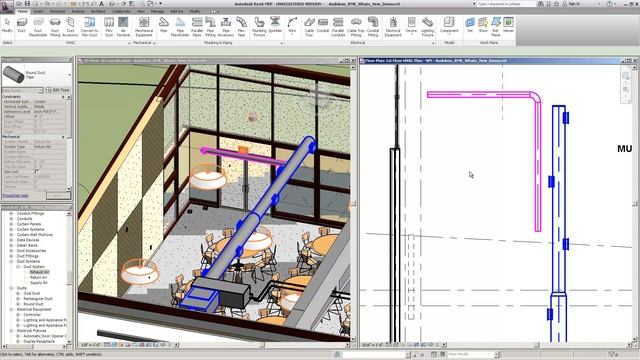Collapse the Mechanical section in Properties
The width and height of the screenshot is (640, 360).
point(63,137)
